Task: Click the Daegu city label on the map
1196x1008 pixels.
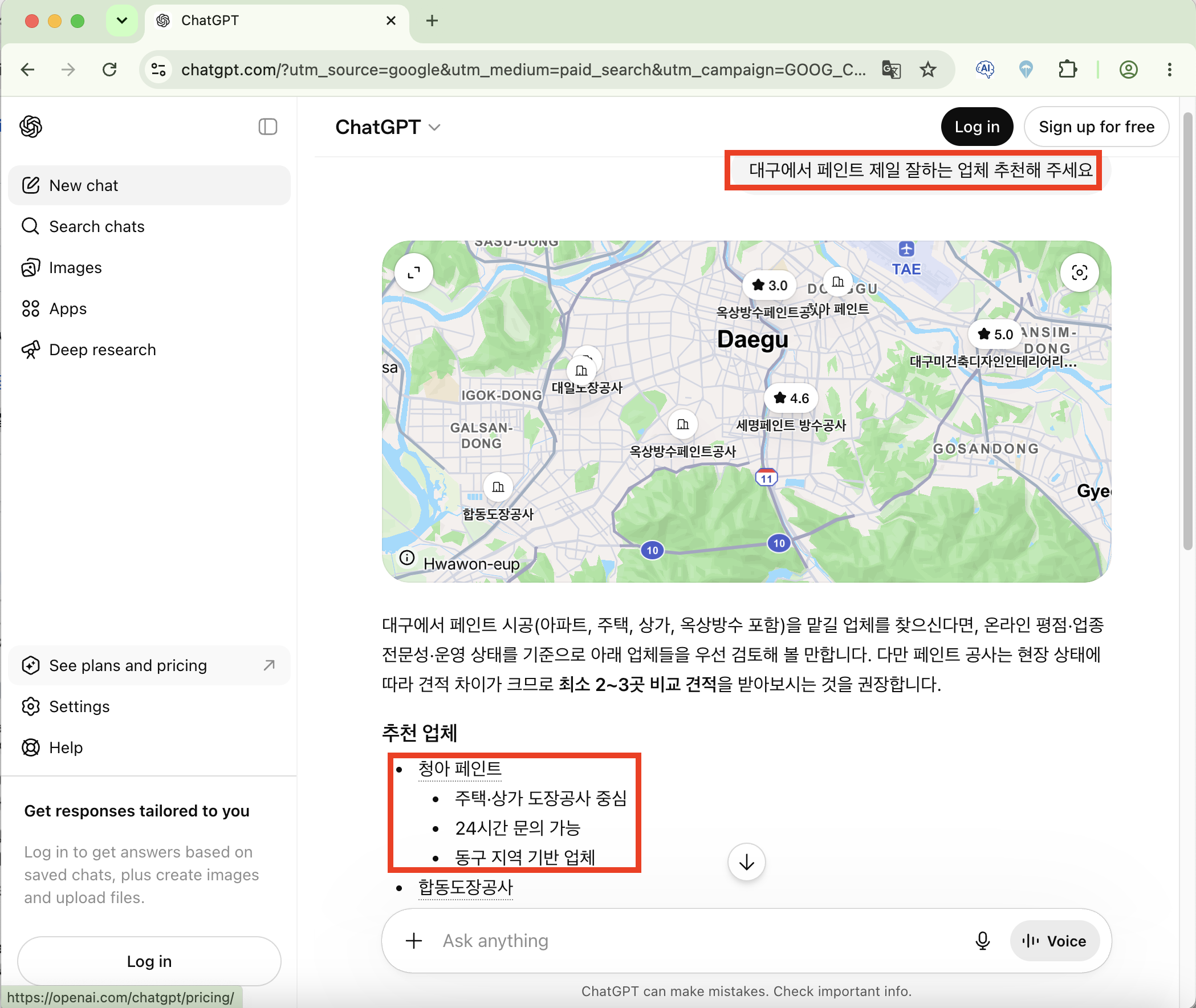Action: 752,339
